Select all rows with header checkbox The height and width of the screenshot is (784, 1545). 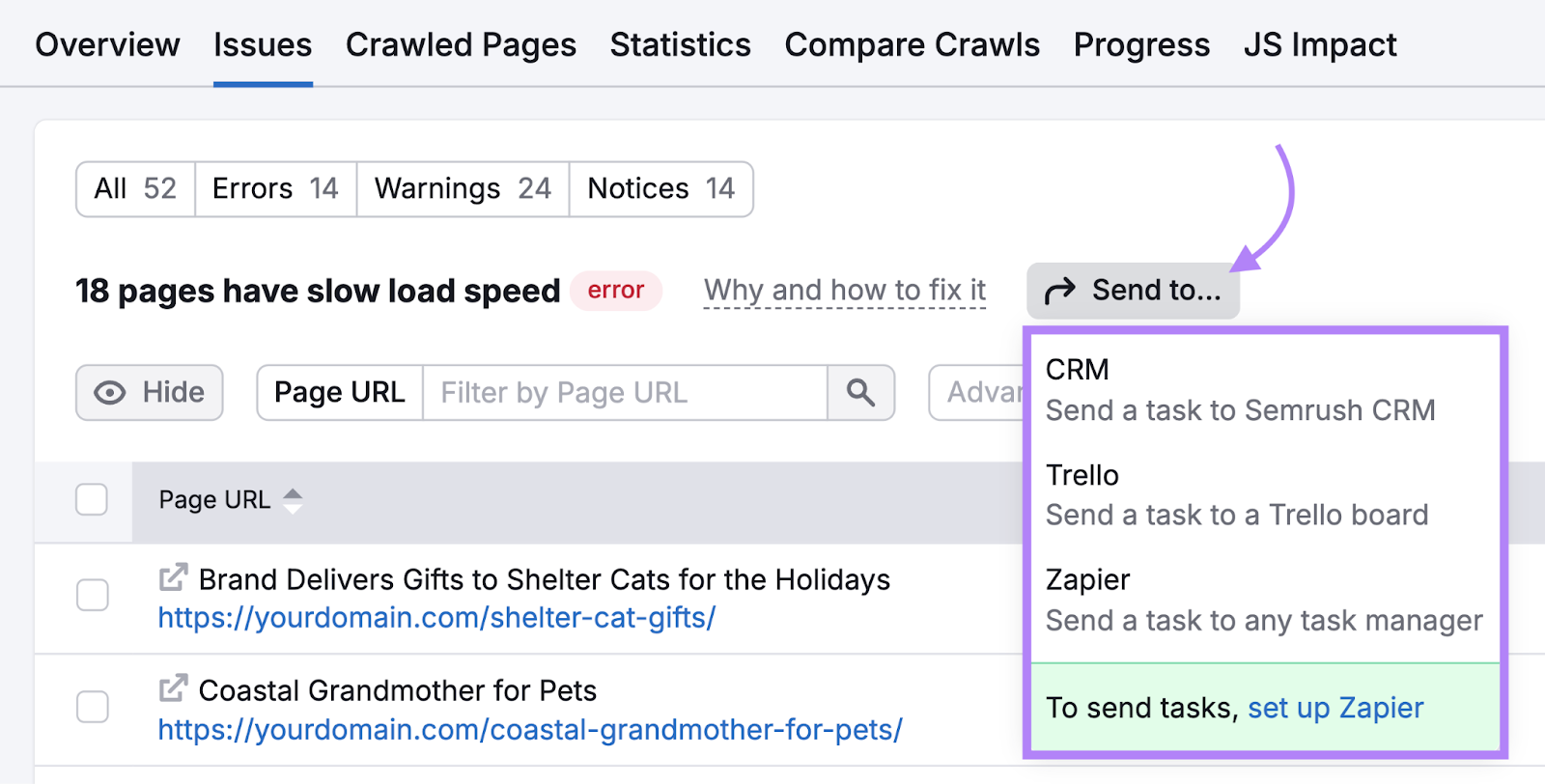(x=92, y=500)
